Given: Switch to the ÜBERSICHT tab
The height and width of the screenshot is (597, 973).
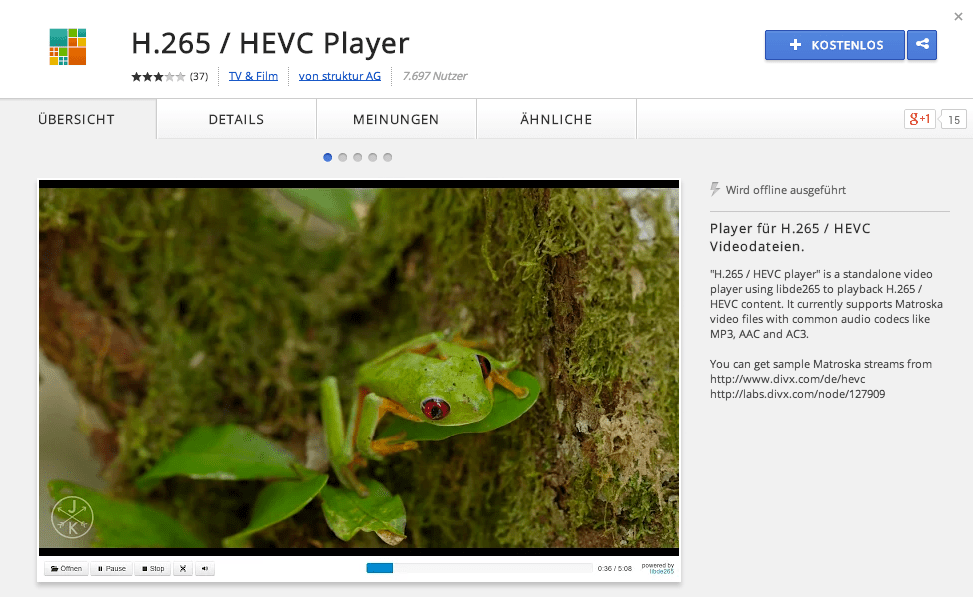Looking at the screenshot, I should pyautogui.click(x=76, y=119).
